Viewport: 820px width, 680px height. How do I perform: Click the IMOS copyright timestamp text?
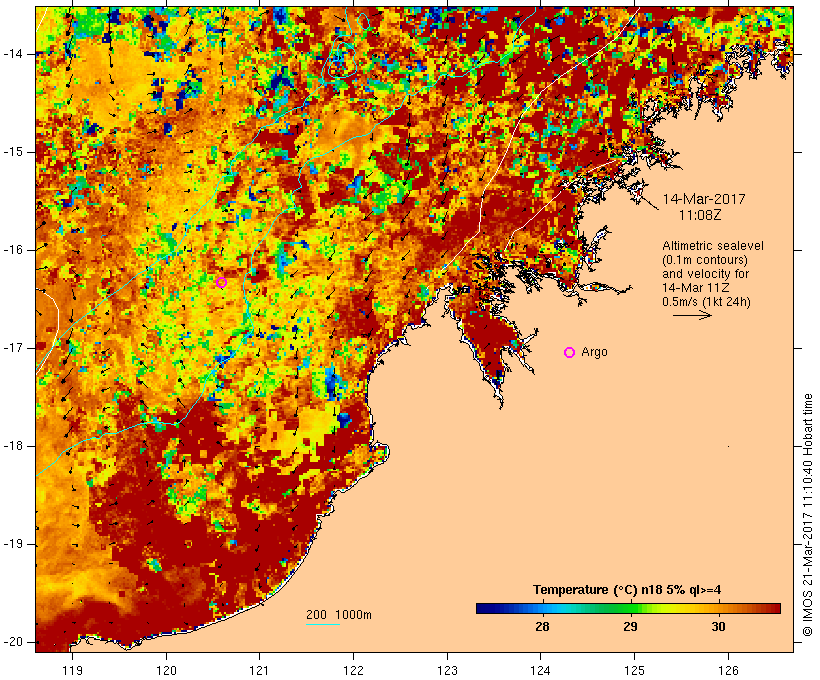pyautogui.click(x=808, y=515)
